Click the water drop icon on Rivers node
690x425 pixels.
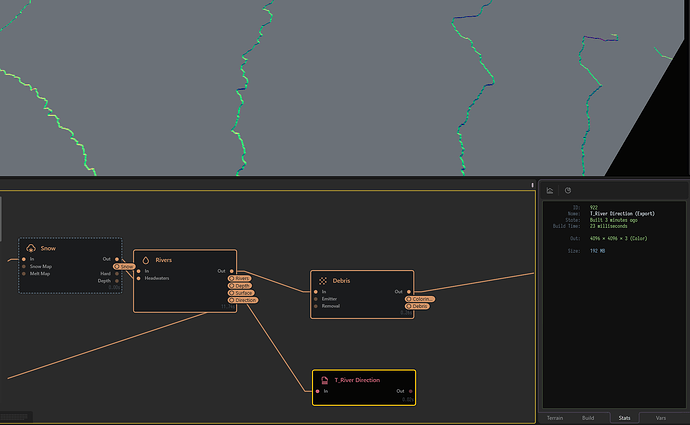tap(146, 260)
